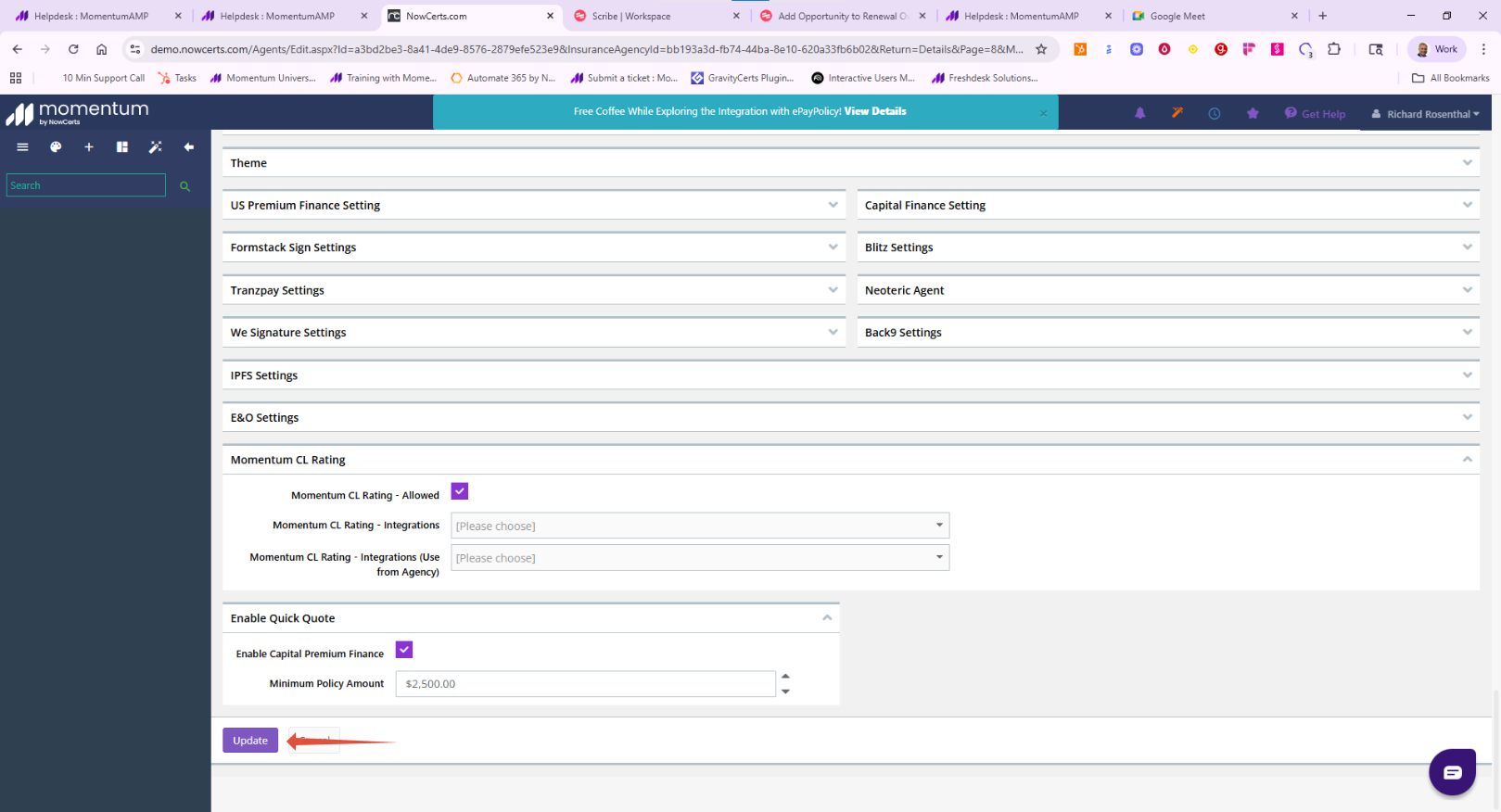Focus the sidebar Search field
The image size is (1501, 812).
click(86, 185)
